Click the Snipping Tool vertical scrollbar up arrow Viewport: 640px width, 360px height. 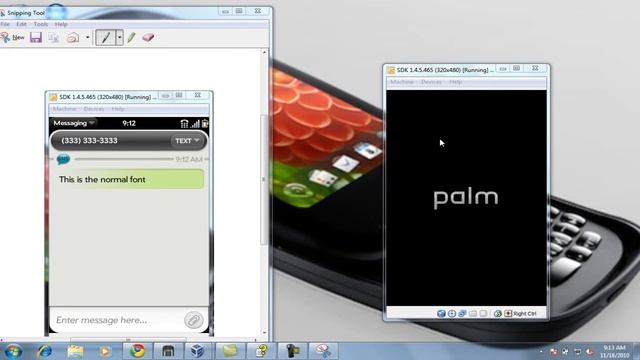pyautogui.click(x=264, y=53)
